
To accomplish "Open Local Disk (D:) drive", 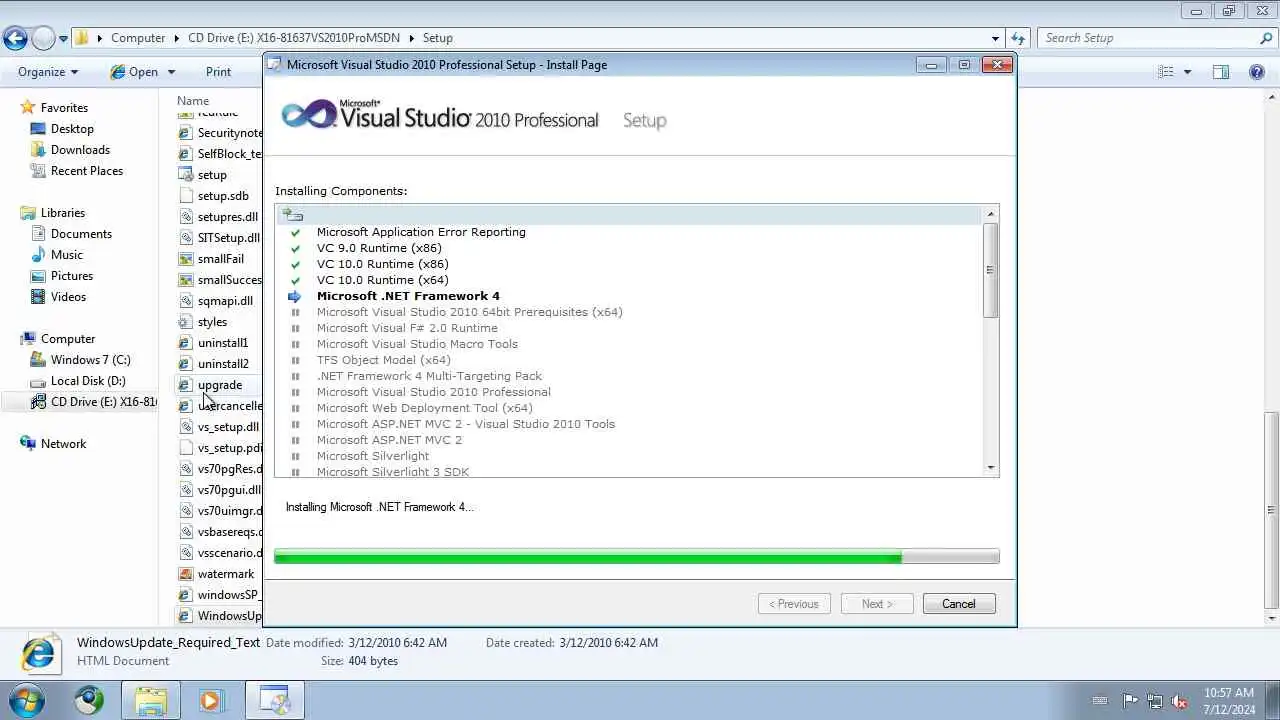I will point(88,380).
